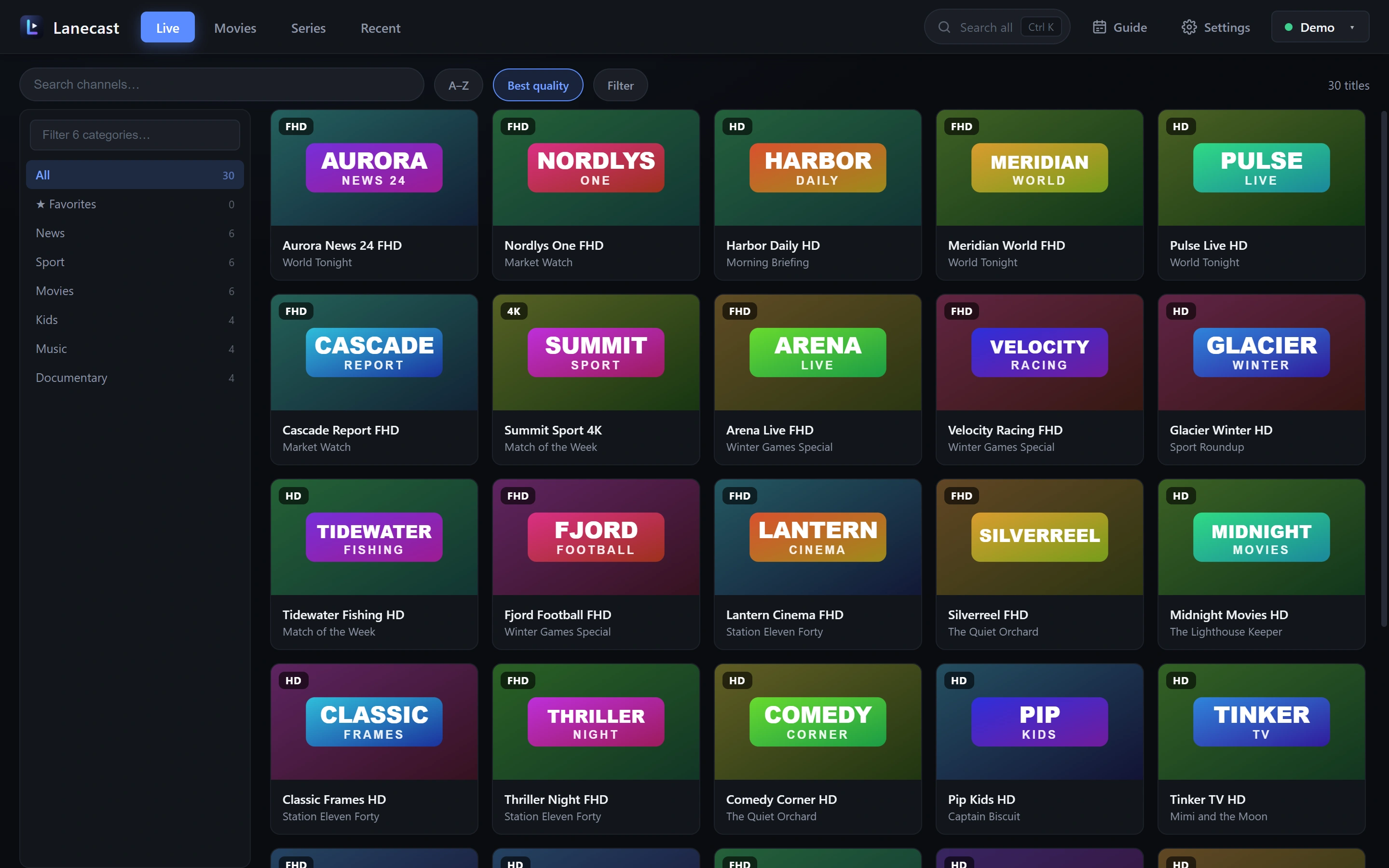Select the Music category
The image size is (1389, 868).
click(135, 349)
